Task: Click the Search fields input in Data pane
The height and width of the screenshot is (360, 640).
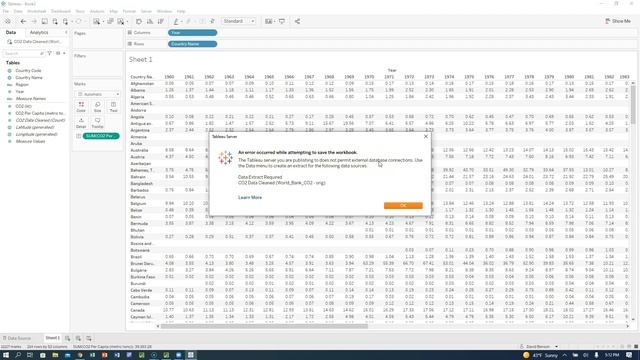Action: click(x=23, y=53)
